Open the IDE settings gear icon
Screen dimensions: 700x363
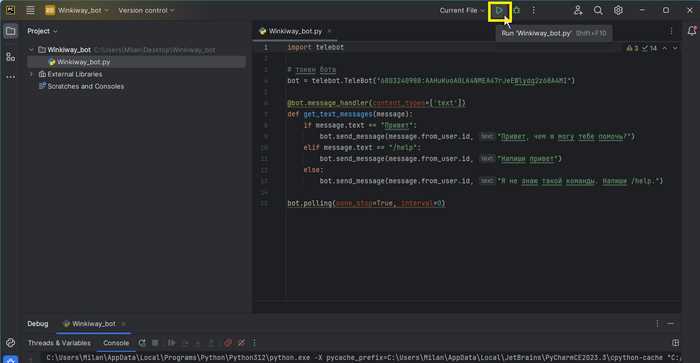tap(618, 10)
